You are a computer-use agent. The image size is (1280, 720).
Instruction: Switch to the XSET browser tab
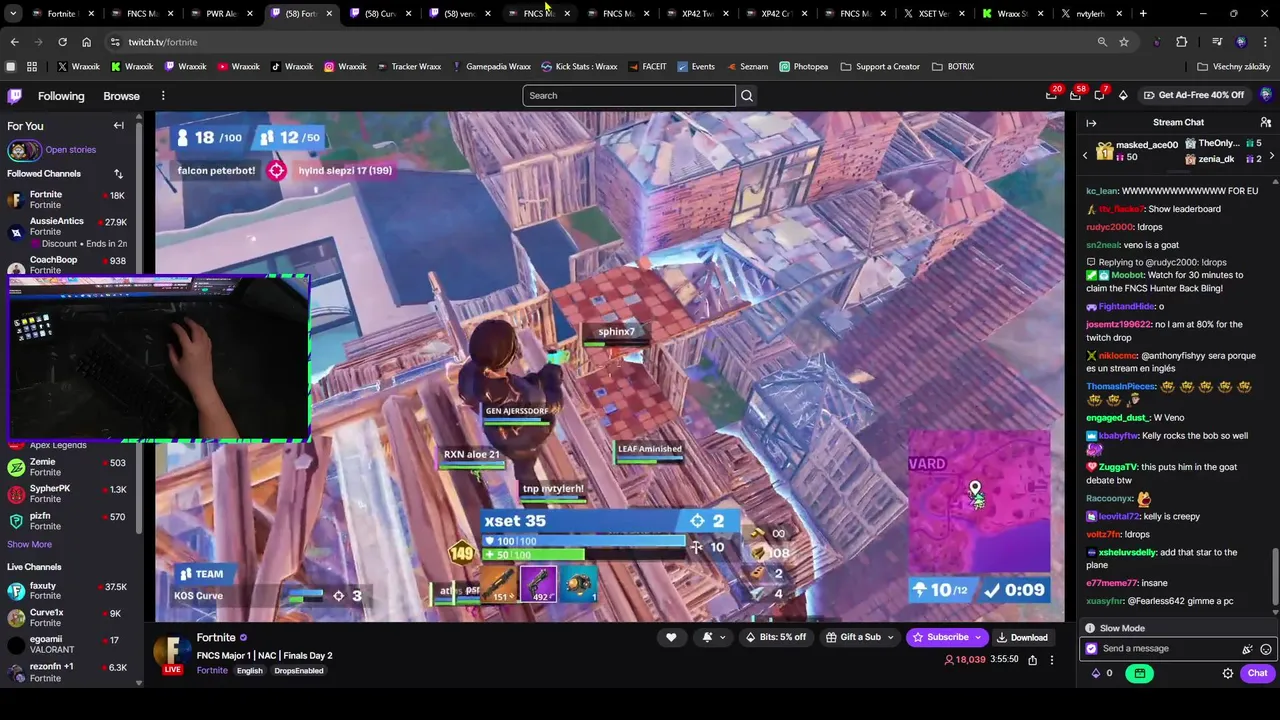(x=933, y=14)
